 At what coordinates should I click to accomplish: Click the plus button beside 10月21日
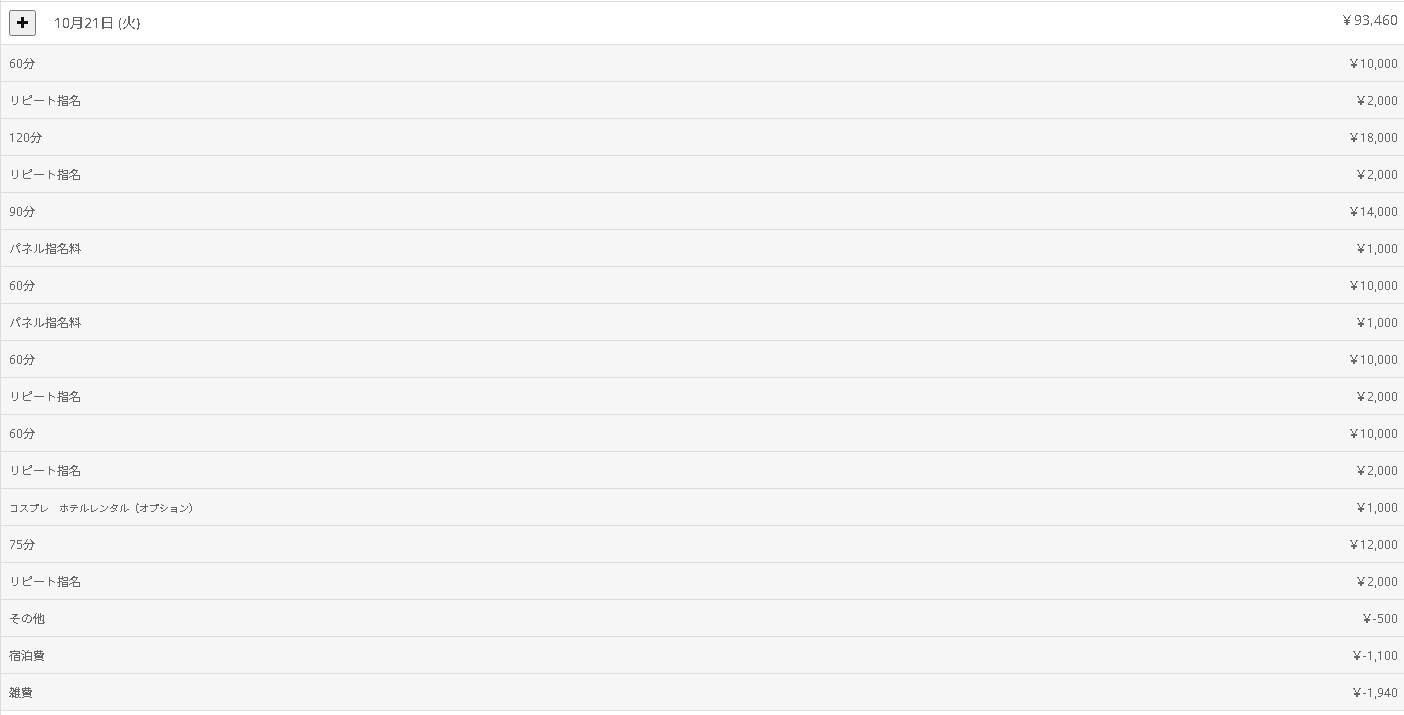[22, 22]
